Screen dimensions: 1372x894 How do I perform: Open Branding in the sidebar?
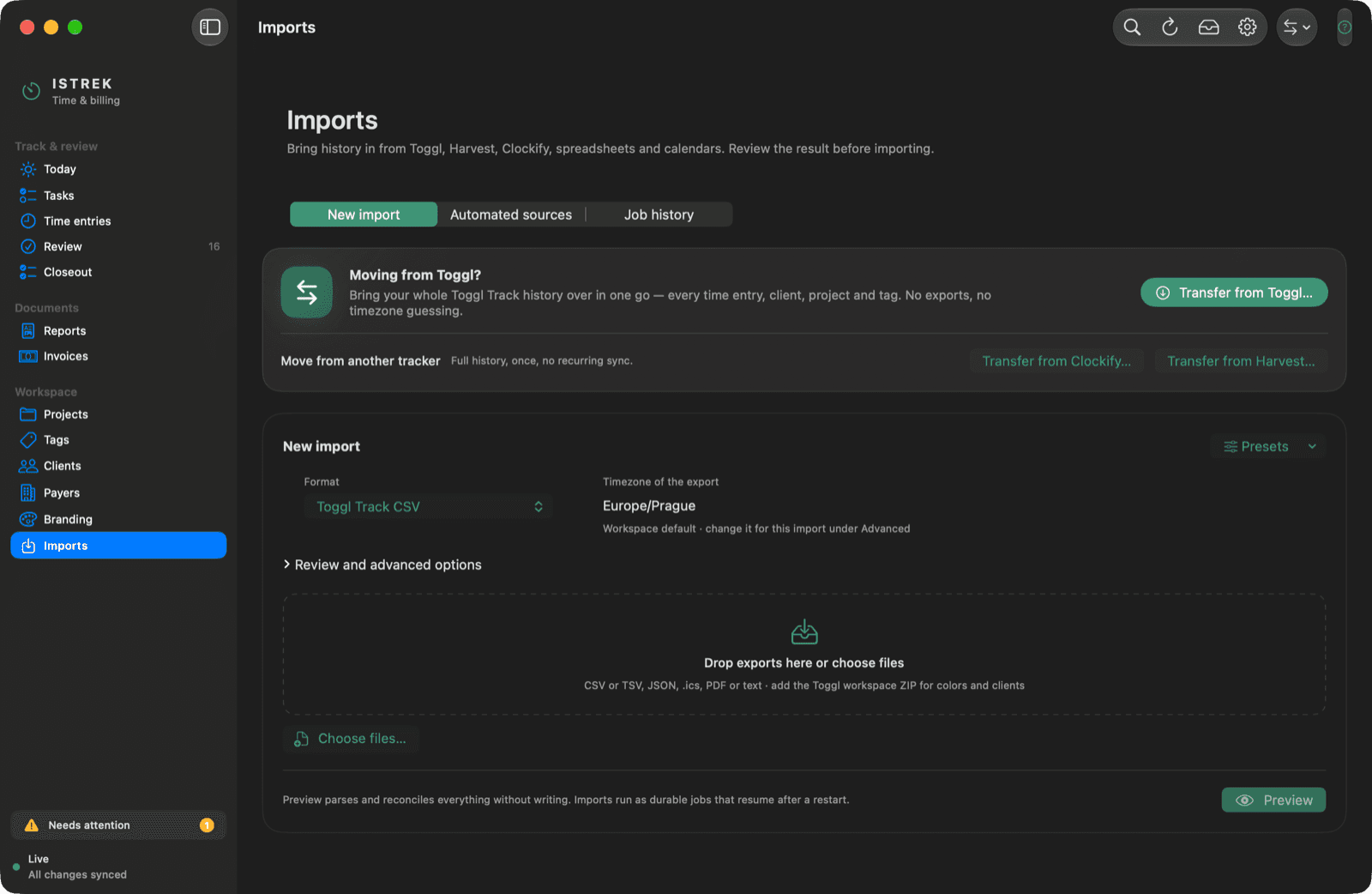click(x=118, y=519)
